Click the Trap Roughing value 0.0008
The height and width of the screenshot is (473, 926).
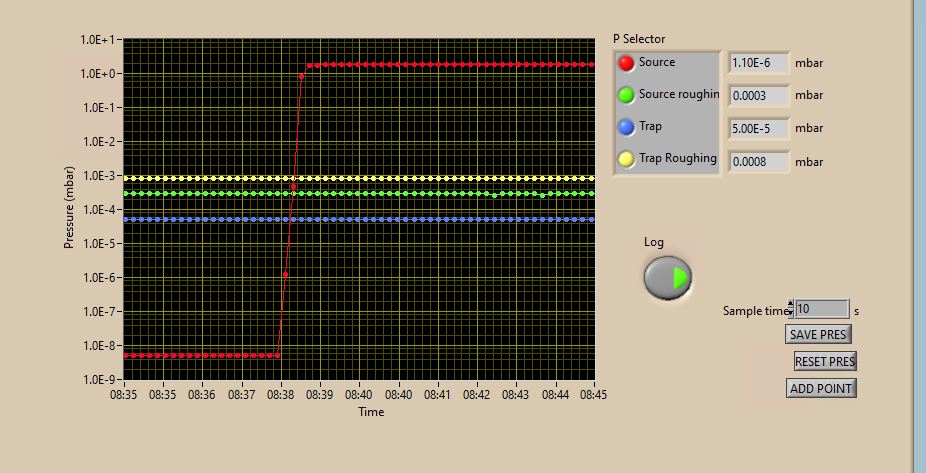tap(759, 161)
